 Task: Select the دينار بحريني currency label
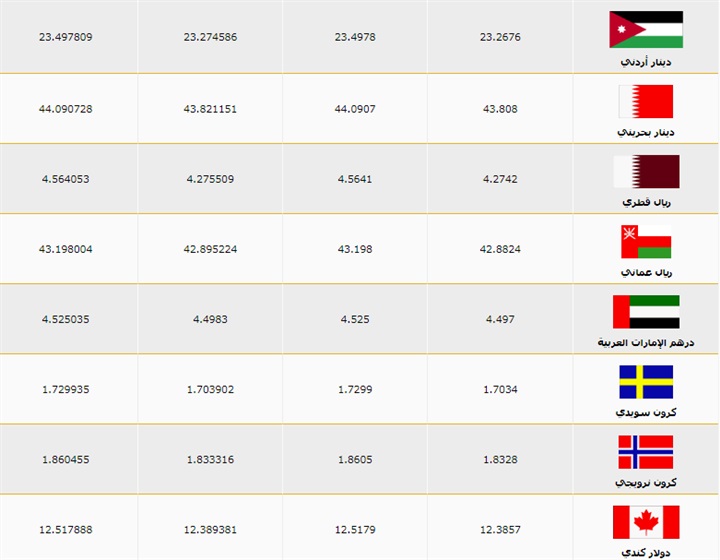click(x=646, y=132)
